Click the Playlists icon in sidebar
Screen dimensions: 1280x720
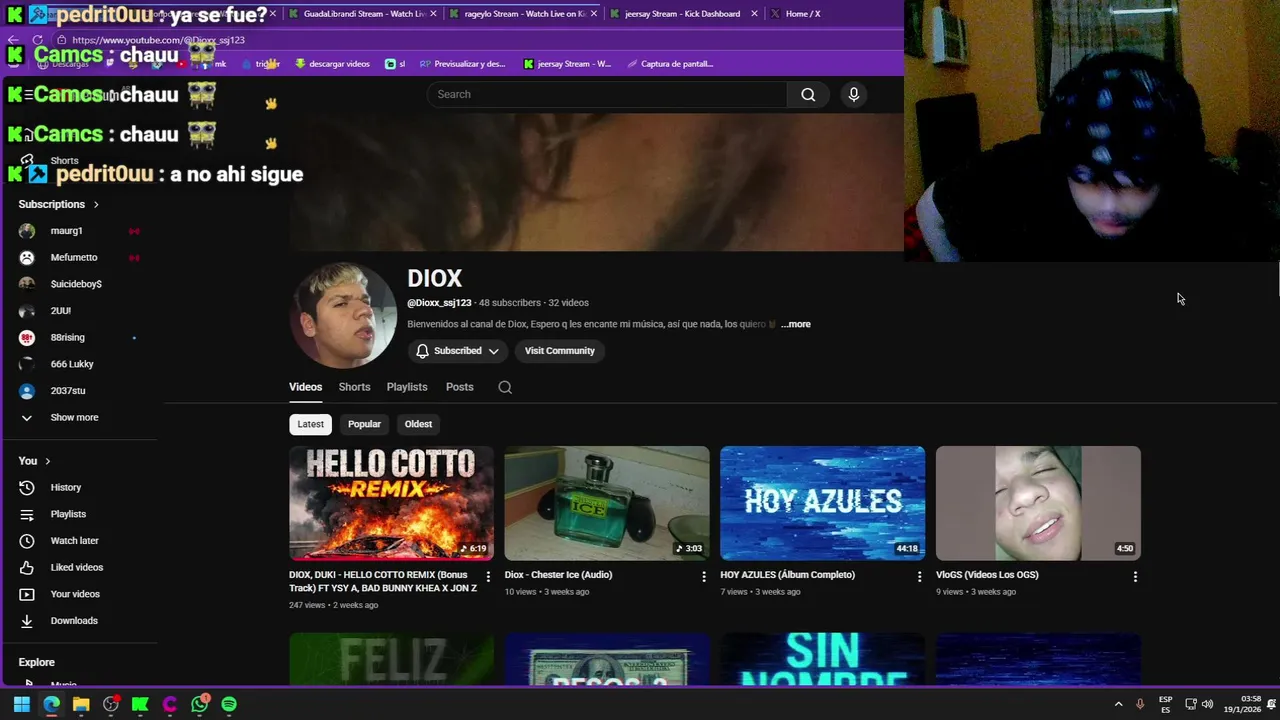[27, 514]
